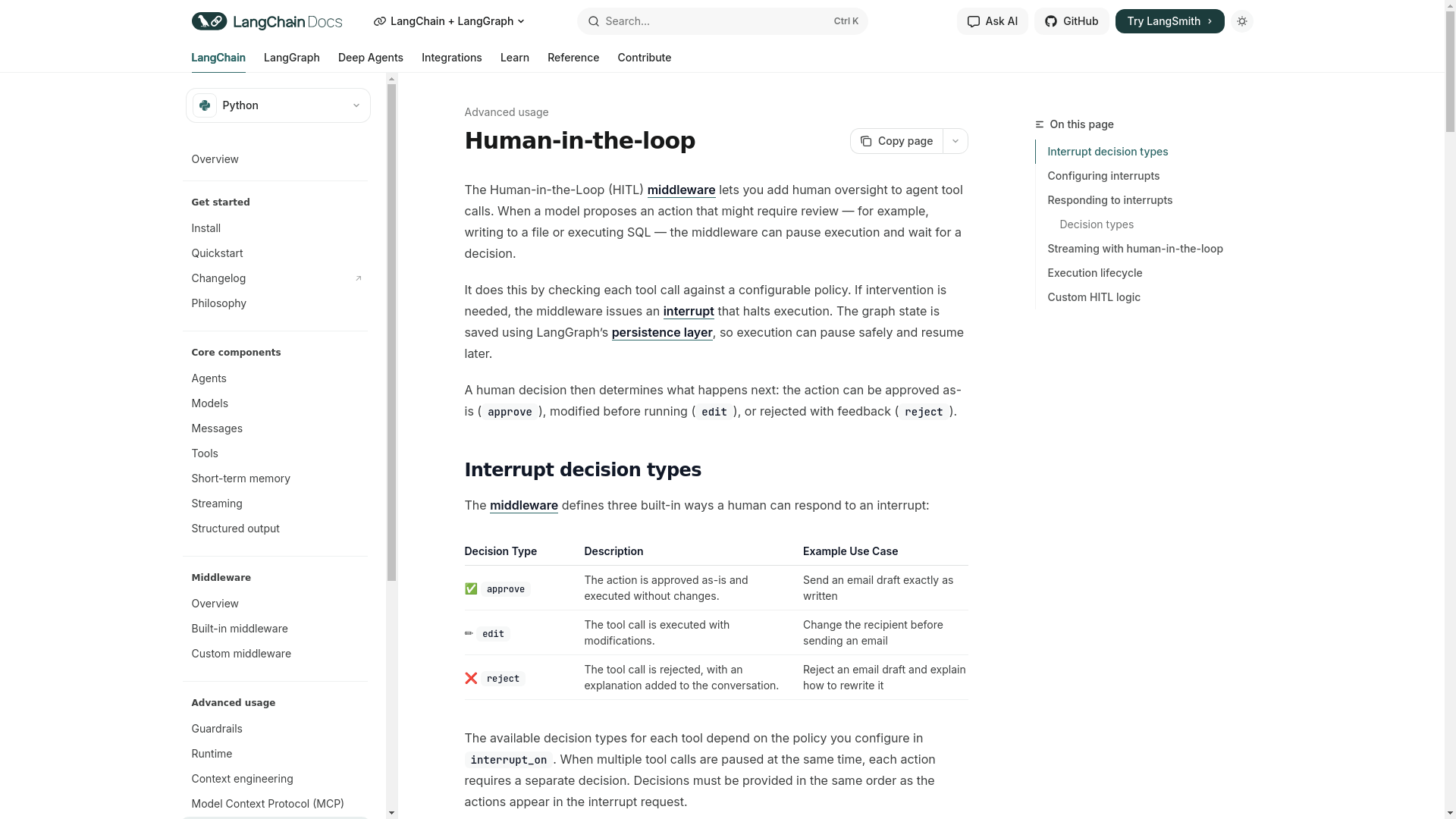Open Streaming in sidebar
Image resolution: width=1456 pixels, height=819 pixels.
[275, 504]
